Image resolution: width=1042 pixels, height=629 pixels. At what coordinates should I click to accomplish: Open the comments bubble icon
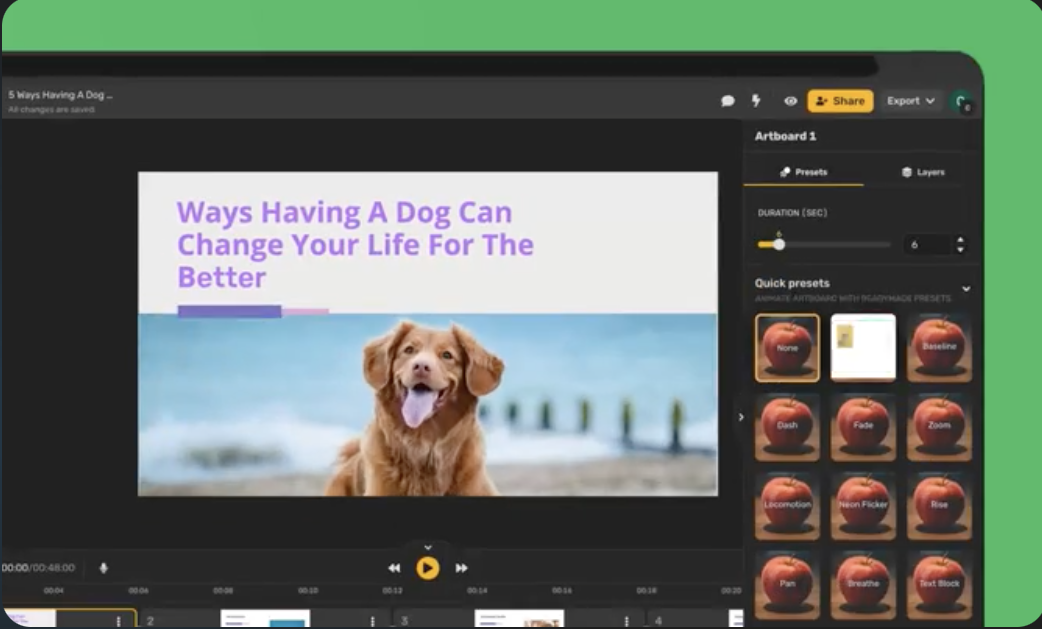[x=728, y=101]
